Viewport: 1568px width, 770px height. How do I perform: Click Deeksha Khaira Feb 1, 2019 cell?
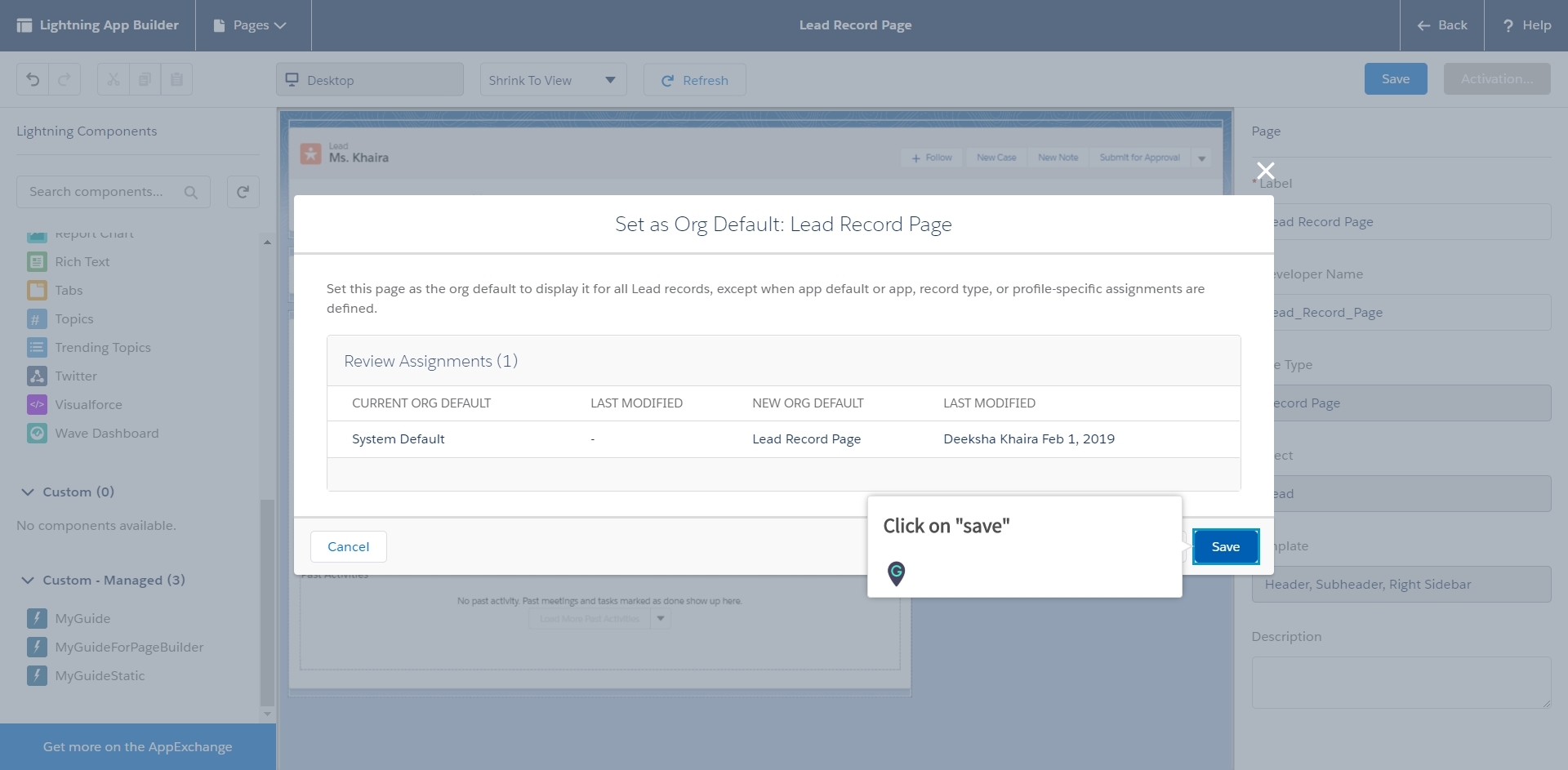point(1029,438)
